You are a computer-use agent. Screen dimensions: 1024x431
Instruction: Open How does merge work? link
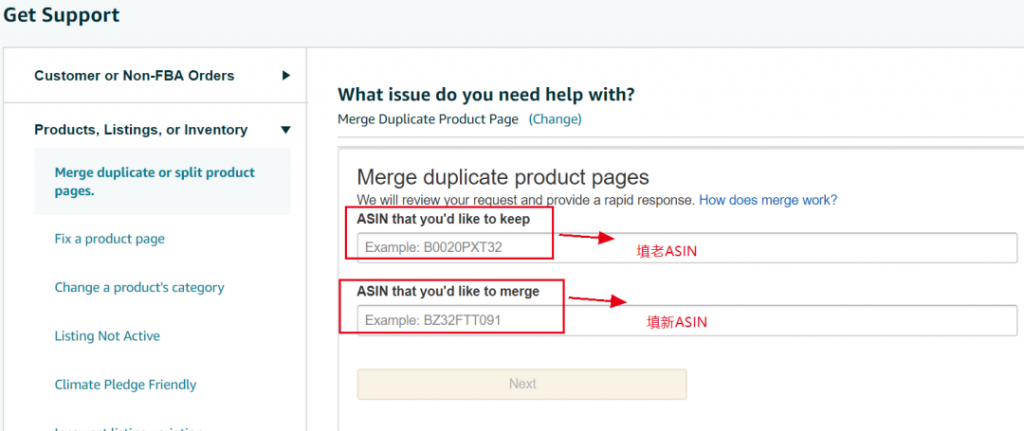coord(768,200)
